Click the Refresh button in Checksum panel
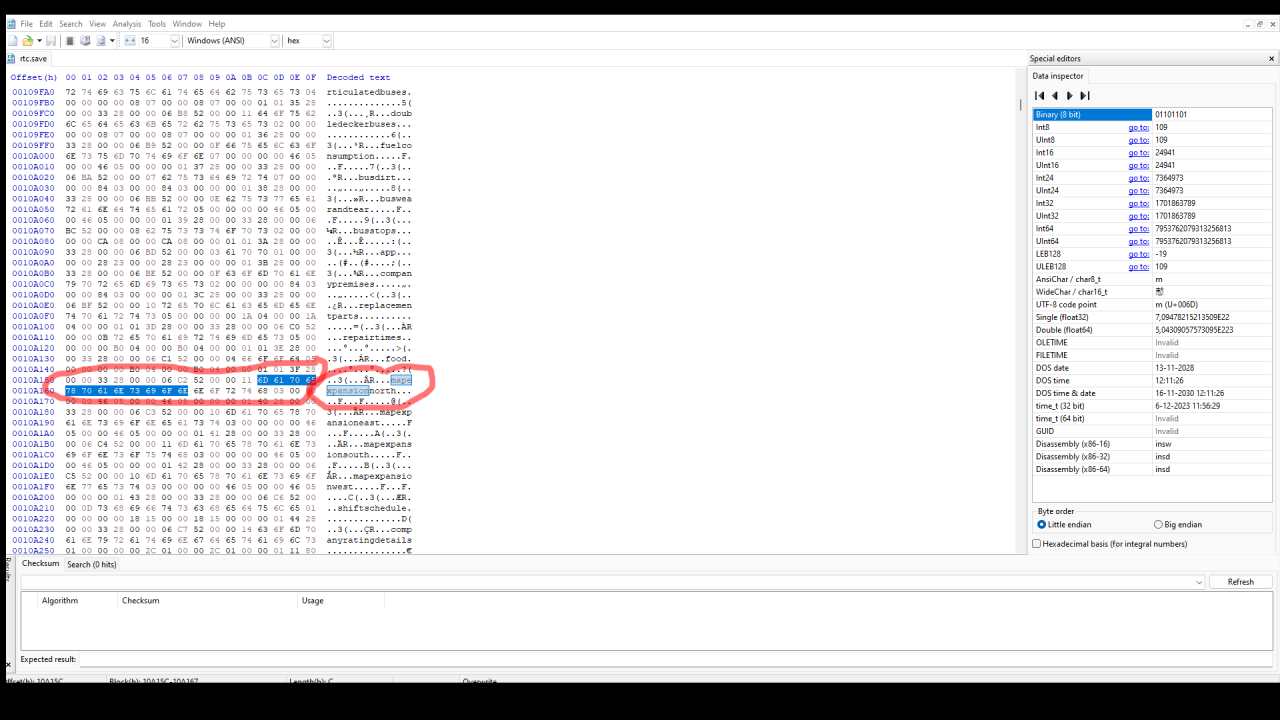Screen dimensions: 1280x720 point(1240,582)
